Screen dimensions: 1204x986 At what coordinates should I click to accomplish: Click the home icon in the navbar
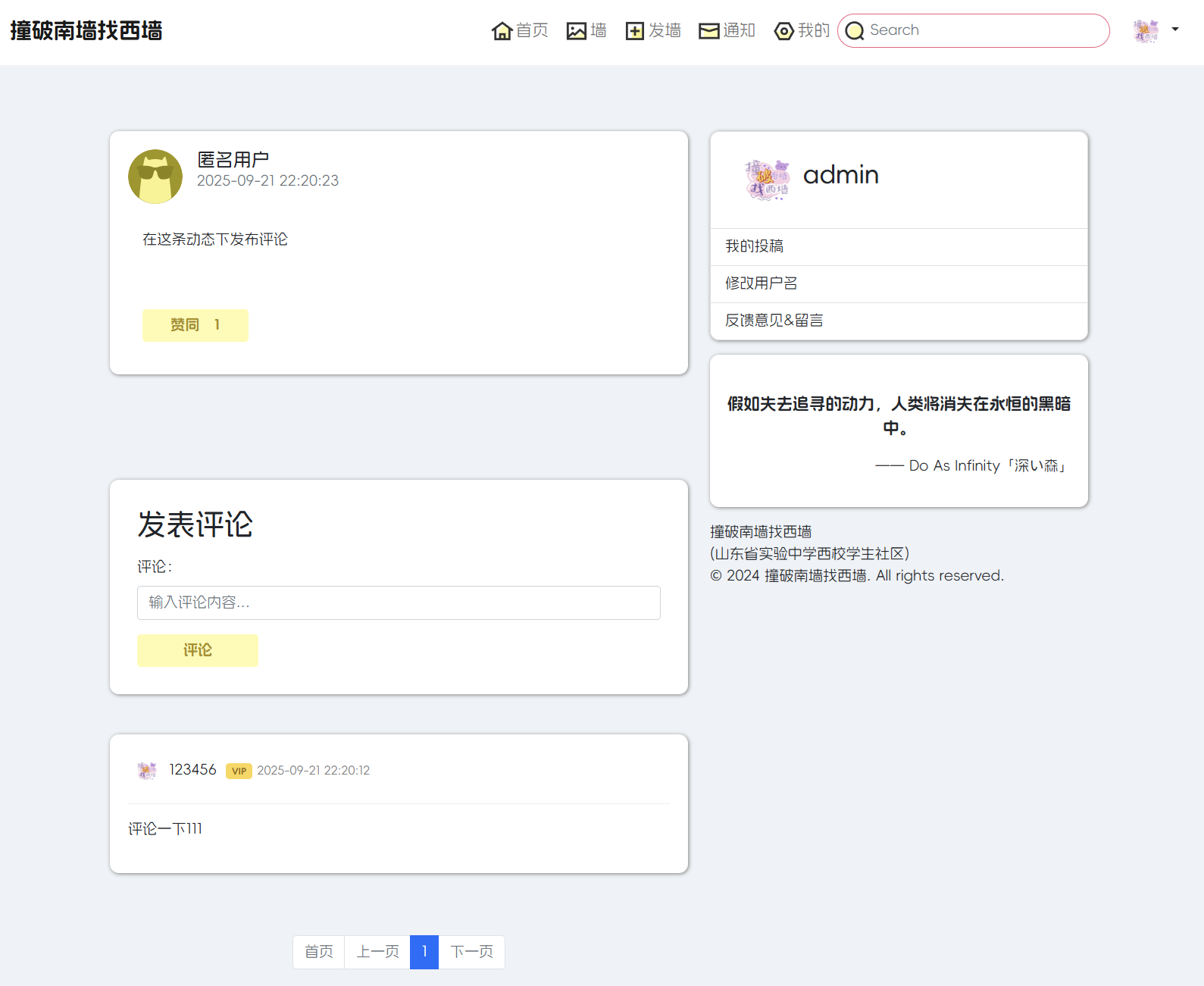click(x=502, y=31)
